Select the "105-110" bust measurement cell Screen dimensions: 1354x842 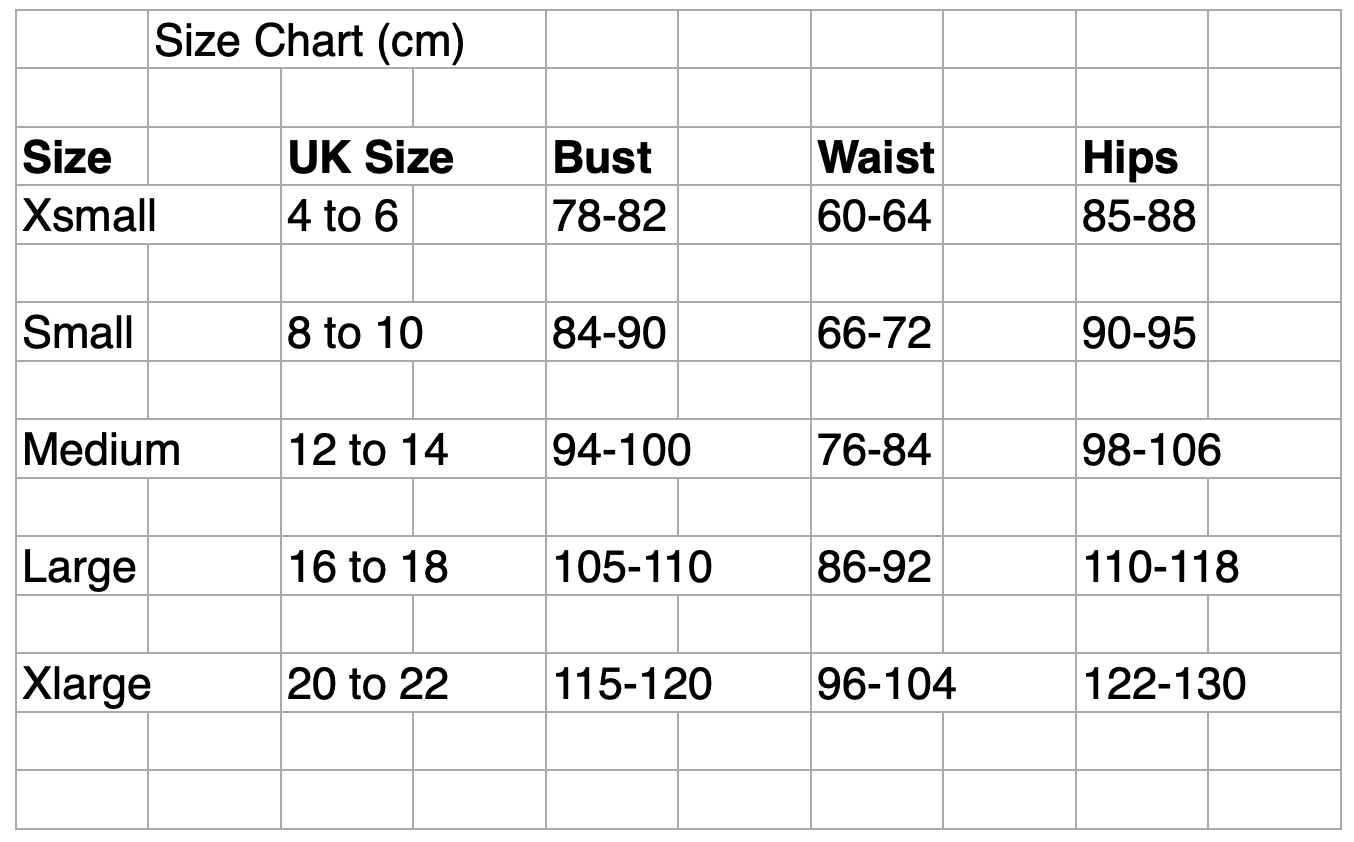click(x=632, y=567)
